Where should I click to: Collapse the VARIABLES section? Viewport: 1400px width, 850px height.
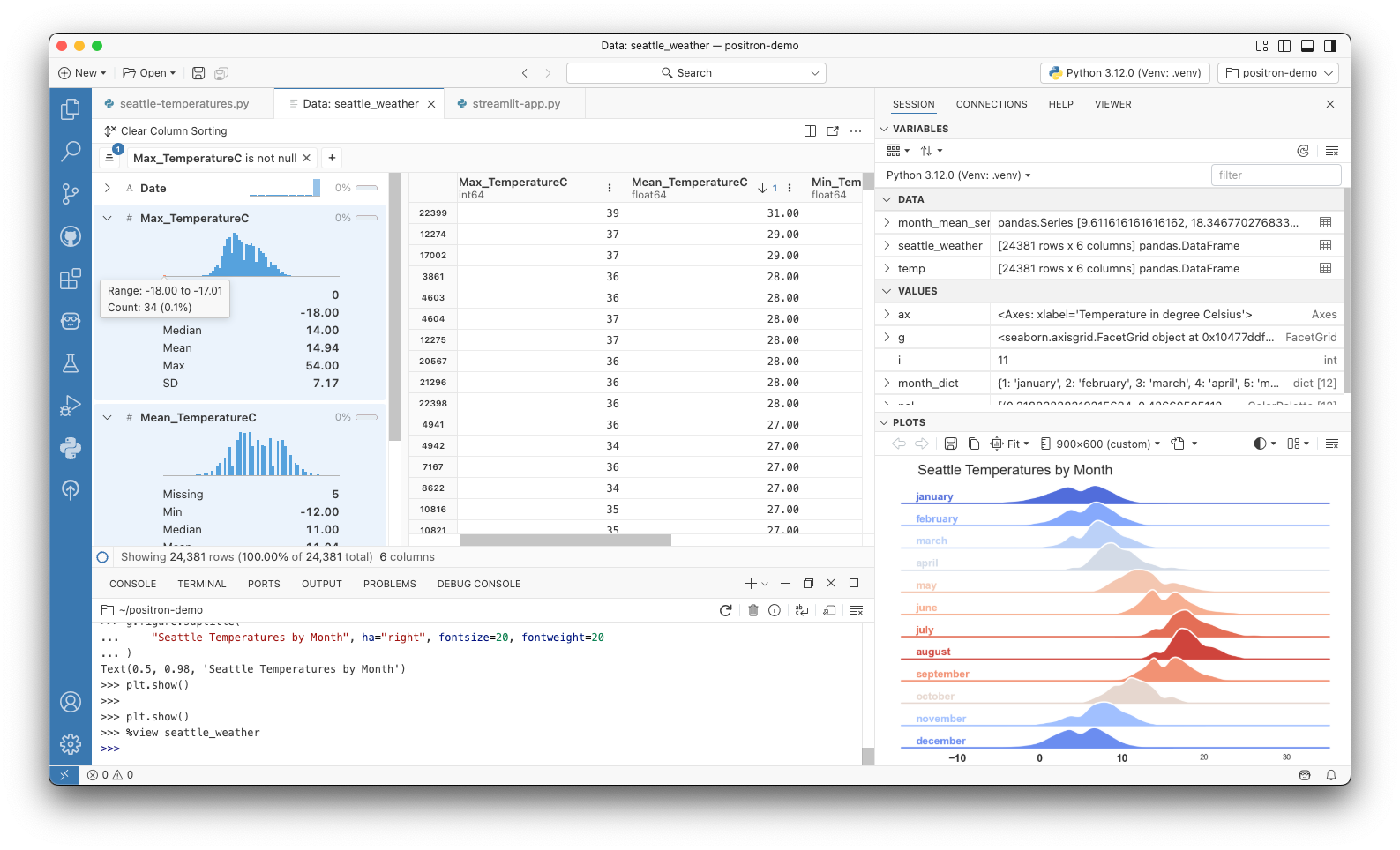click(x=885, y=129)
